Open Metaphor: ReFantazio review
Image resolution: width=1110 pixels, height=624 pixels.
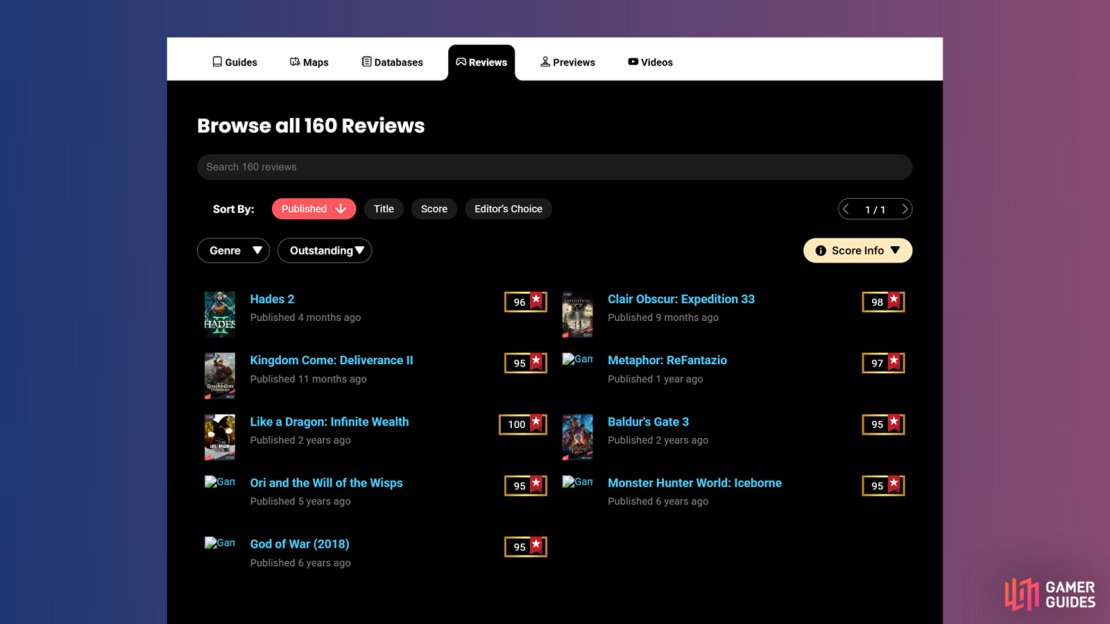[x=667, y=360]
